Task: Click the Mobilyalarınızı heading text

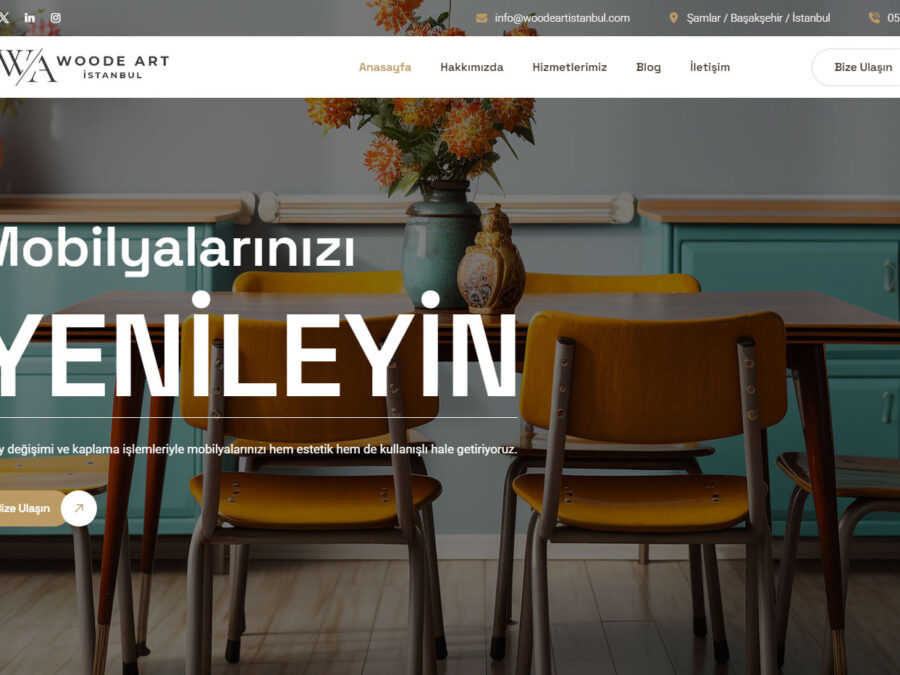Action: click(x=177, y=250)
